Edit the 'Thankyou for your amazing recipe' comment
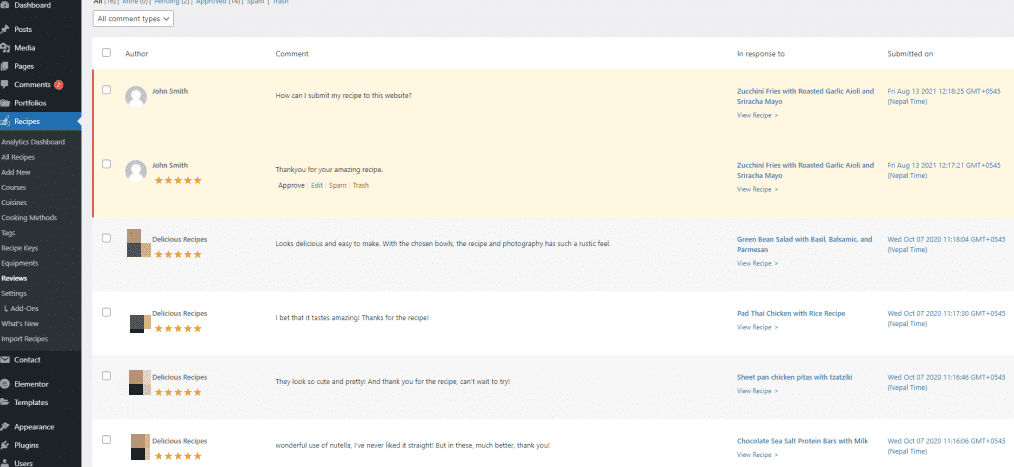1014x467 pixels. (x=316, y=186)
